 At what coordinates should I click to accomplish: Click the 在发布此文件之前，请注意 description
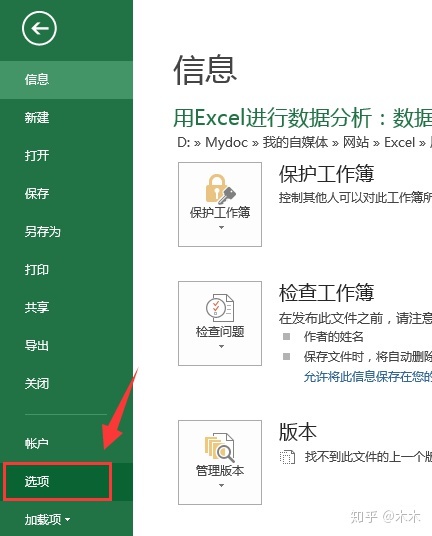(x=355, y=319)
